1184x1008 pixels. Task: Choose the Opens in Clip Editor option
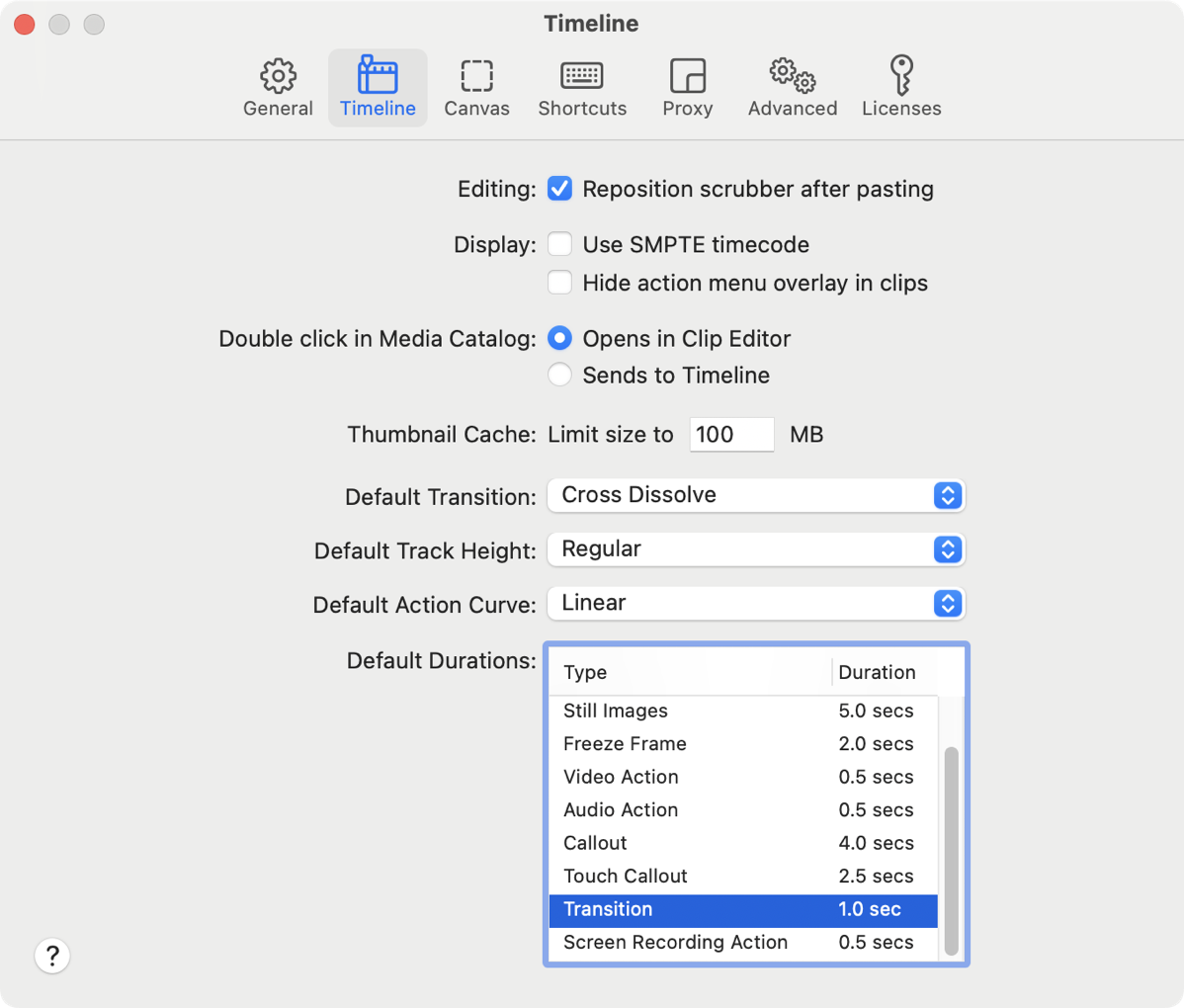click(560, 339)
